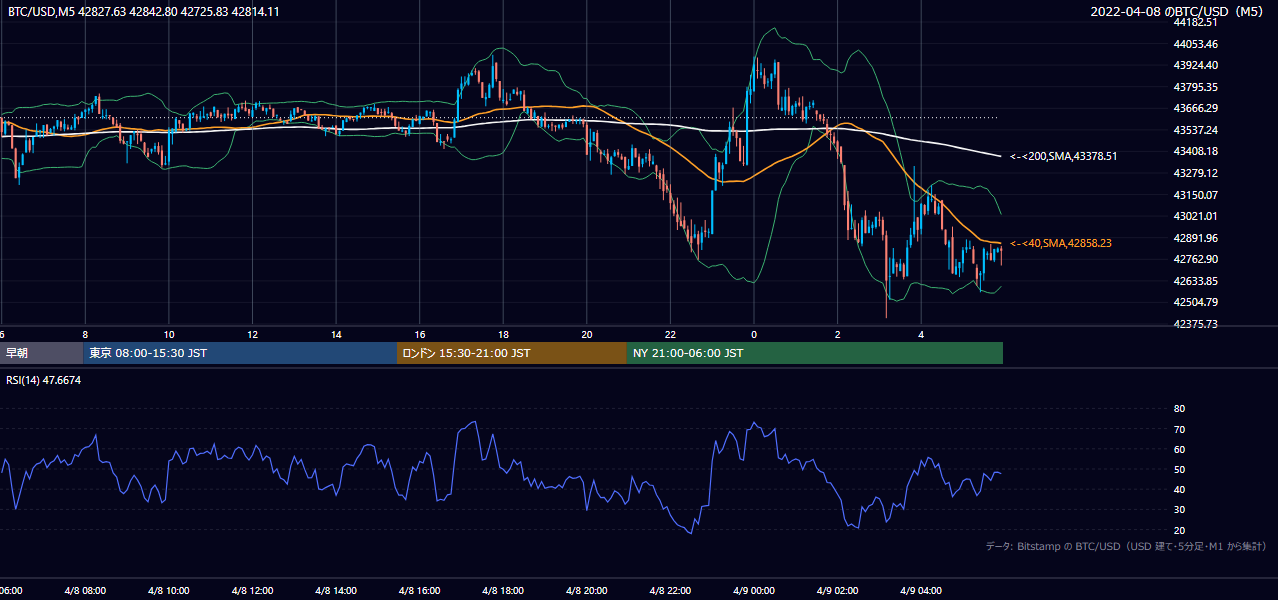The image size is (1278, 600).
Task: Click the 4/8 16:00 date axis label
Action: pyautogui.click(x=420, y=591)
